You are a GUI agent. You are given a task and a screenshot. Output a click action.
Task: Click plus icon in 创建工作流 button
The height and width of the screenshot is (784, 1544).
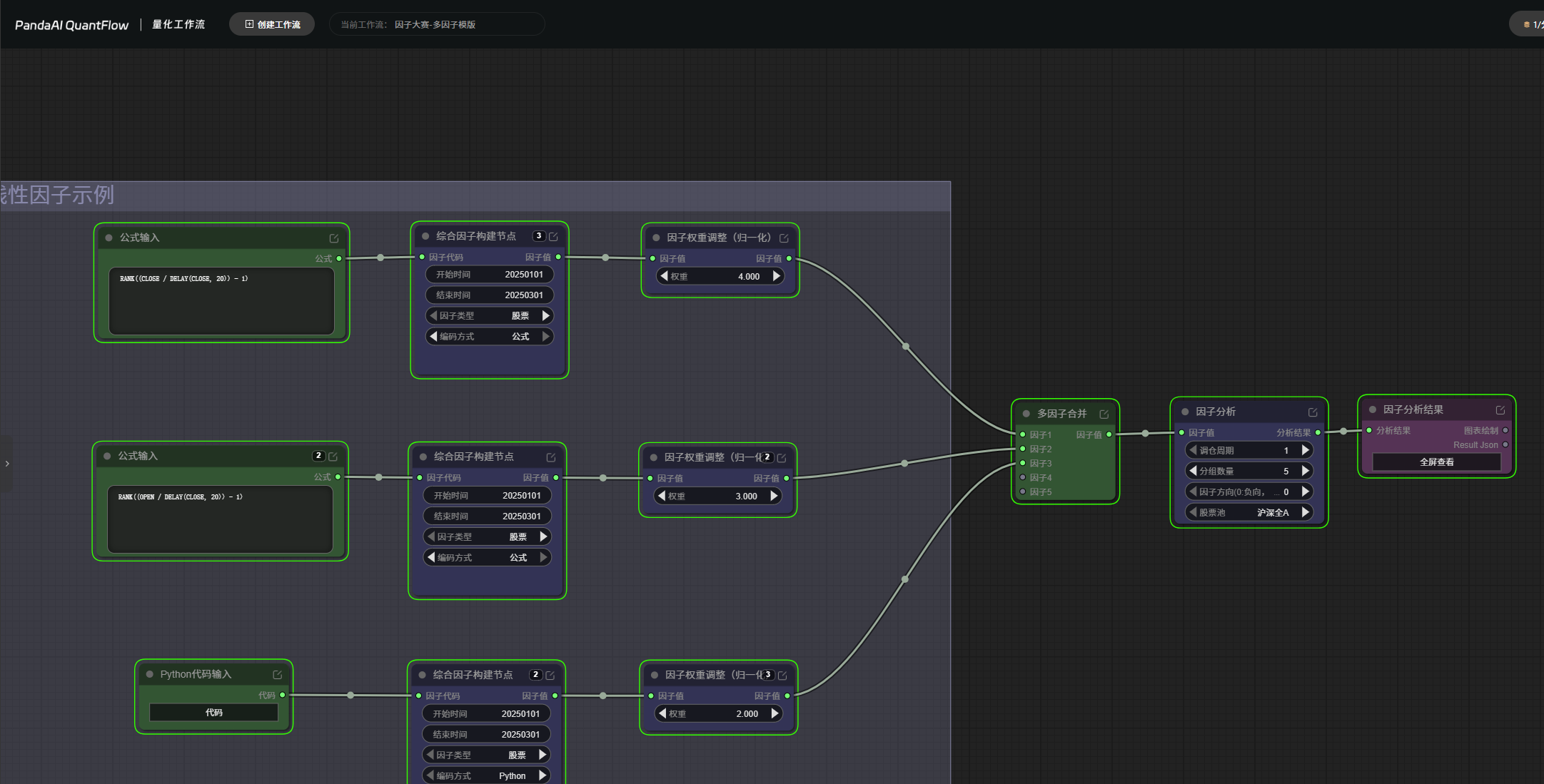tap(249, 24)
